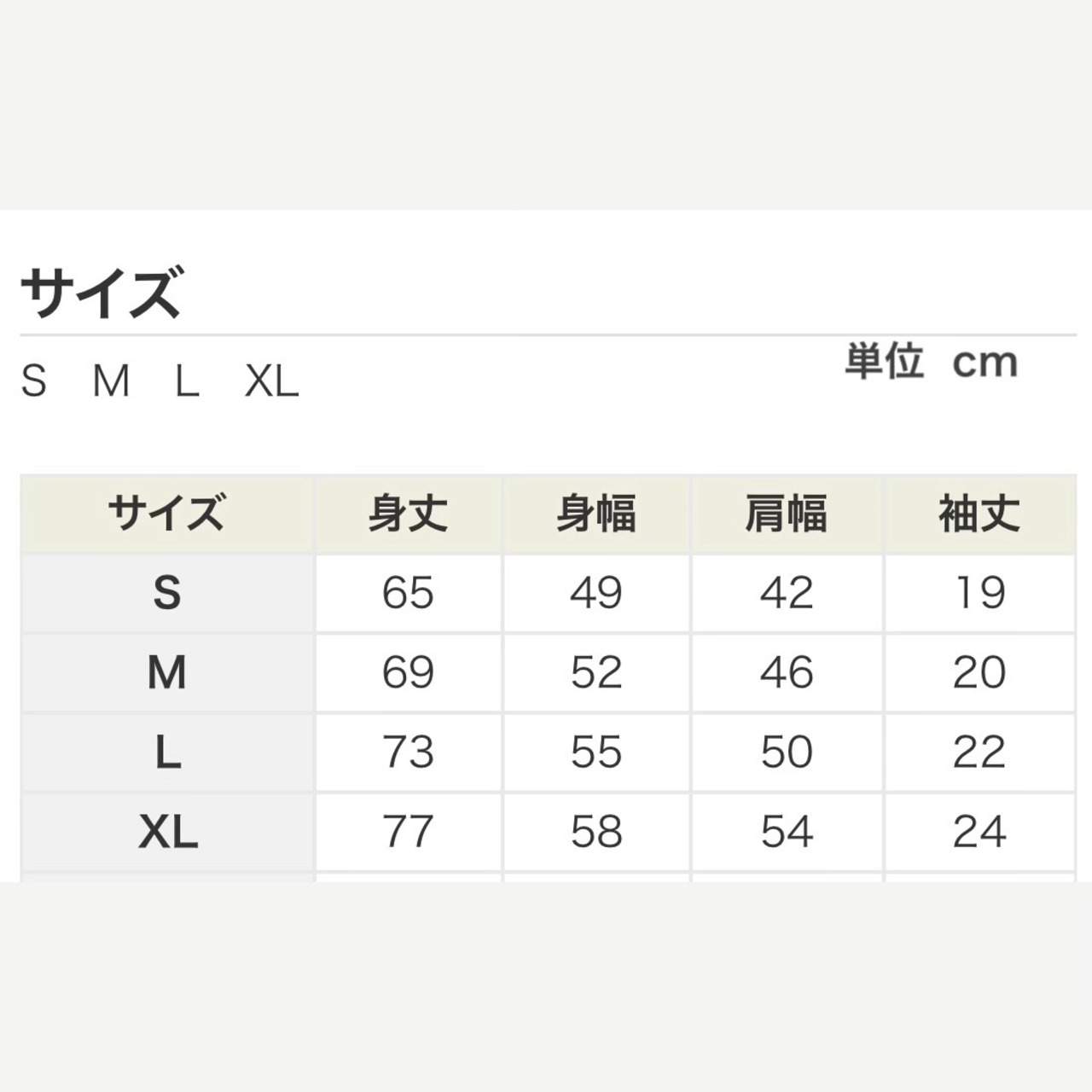Viewport: 1092px width, 1092px height.
Task: Select size S in the size list above the table
Action: tap(33, 381)
